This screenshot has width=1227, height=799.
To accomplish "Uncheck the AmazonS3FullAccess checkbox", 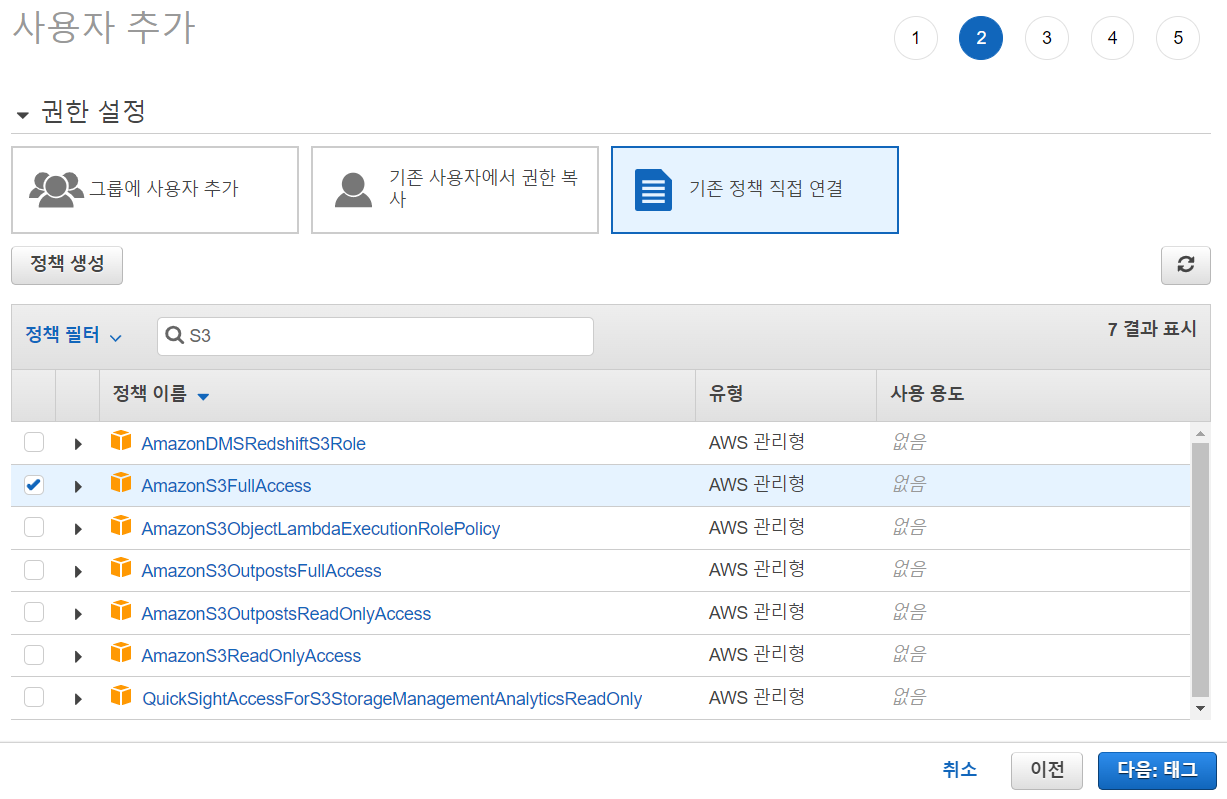I will tap(34, 485).
